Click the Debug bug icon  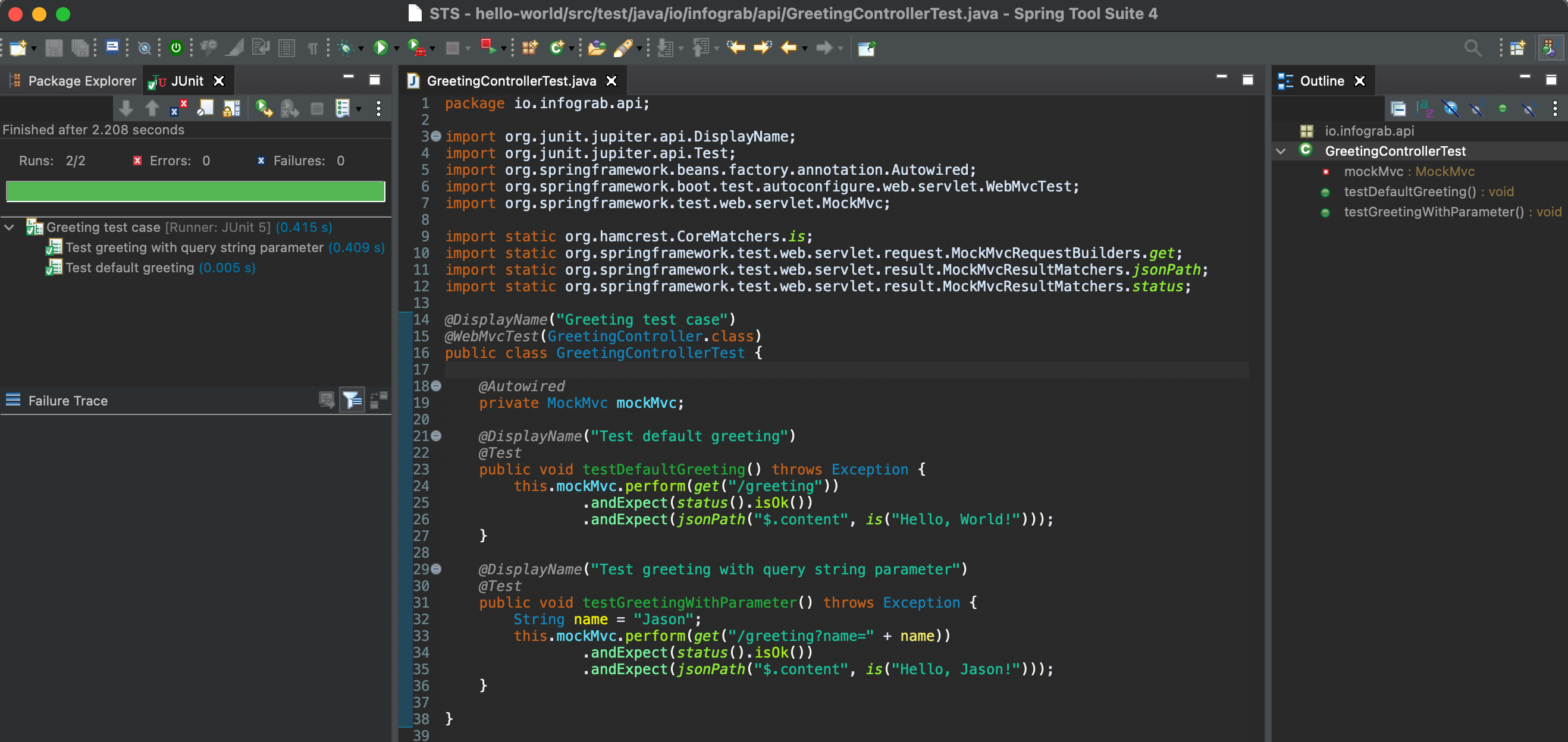click(x=346, y=48)
